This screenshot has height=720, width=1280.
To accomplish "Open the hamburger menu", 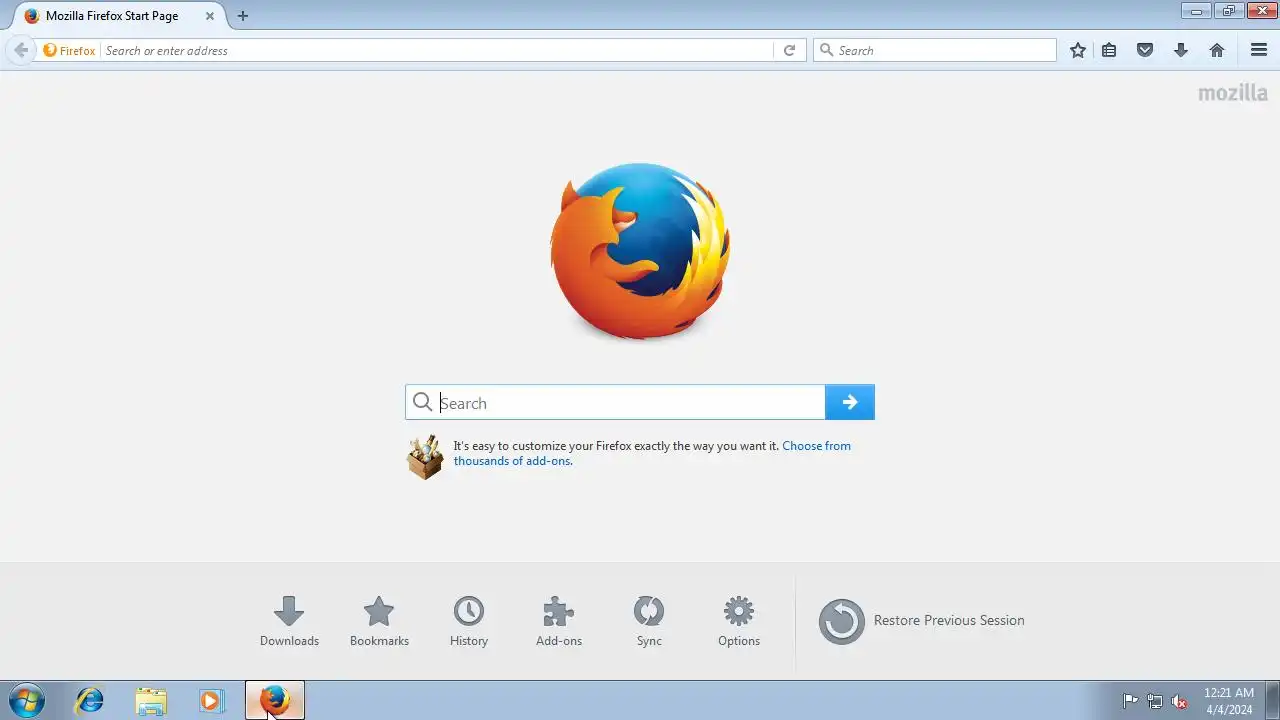I will pos(1259,50).
